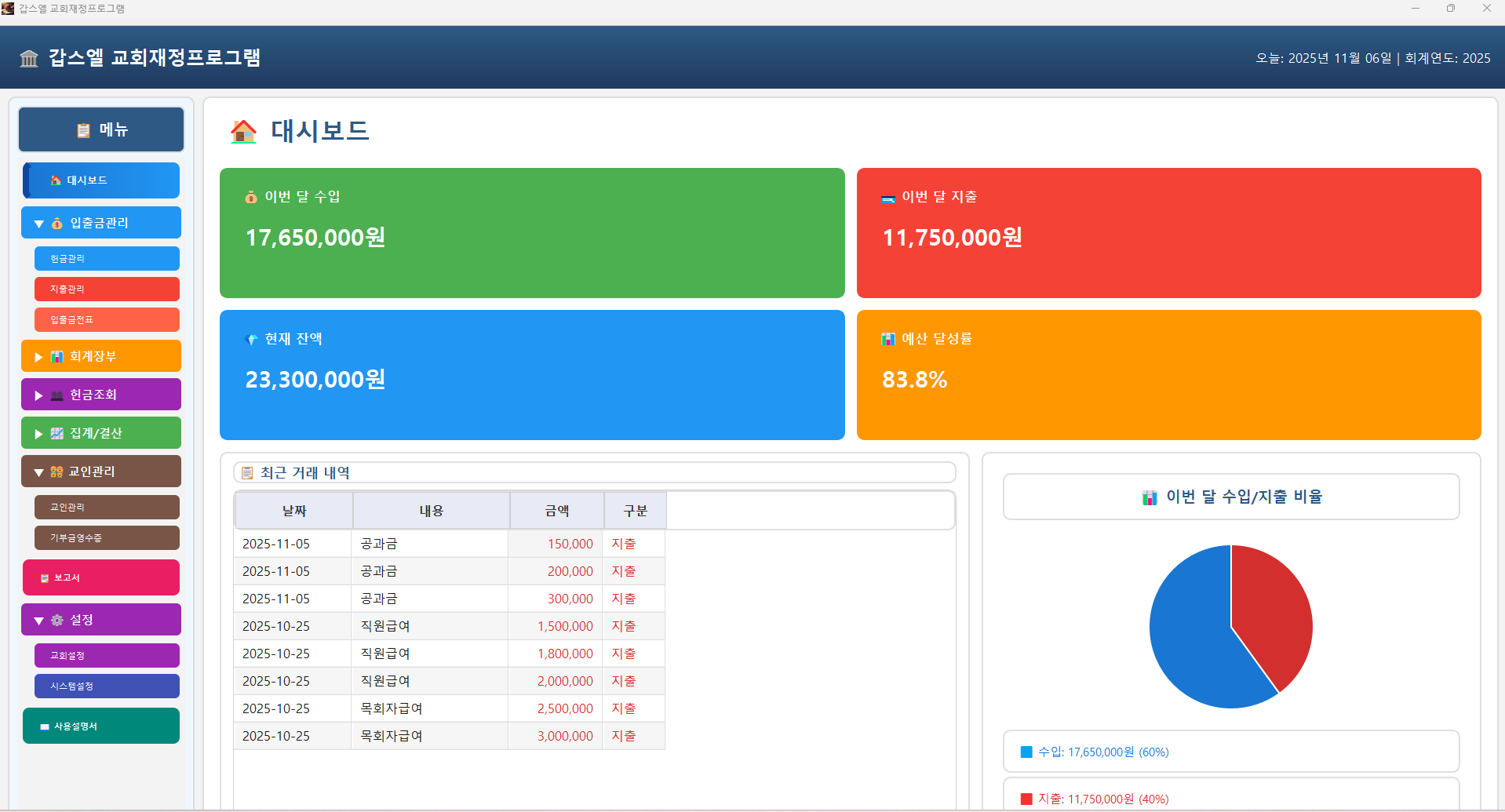Open 사용설명서 from the sidebar
Viewport: 1505px width, 812px height.
(100, 726)
